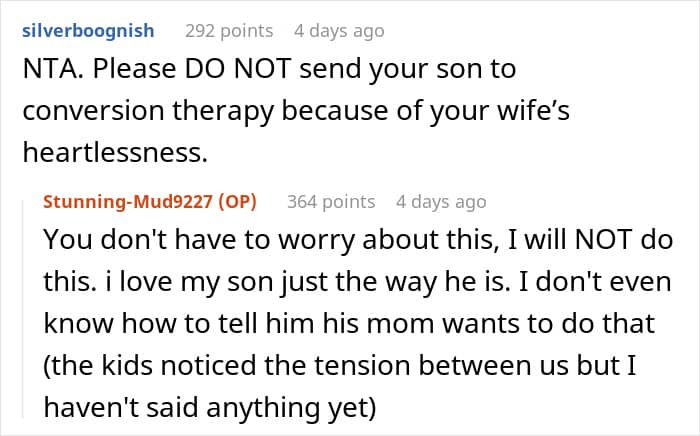Viewport: 700px width, 436px height.
Task: Open the OP reply's '4 days ago' timestamp
Action: (x=440, y=202)
